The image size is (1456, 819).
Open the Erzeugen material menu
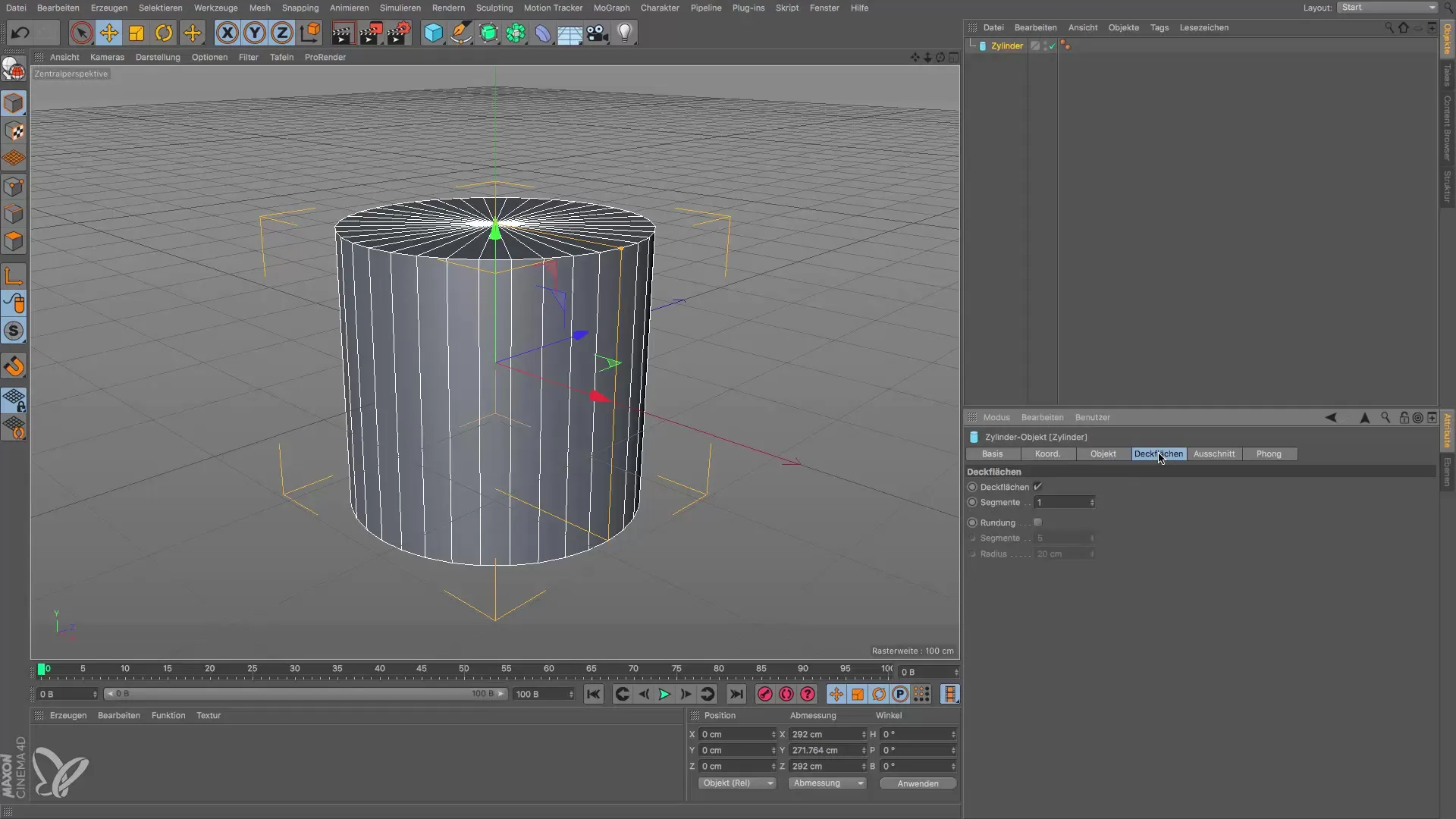pyautogui.click(x=68, y=715)
